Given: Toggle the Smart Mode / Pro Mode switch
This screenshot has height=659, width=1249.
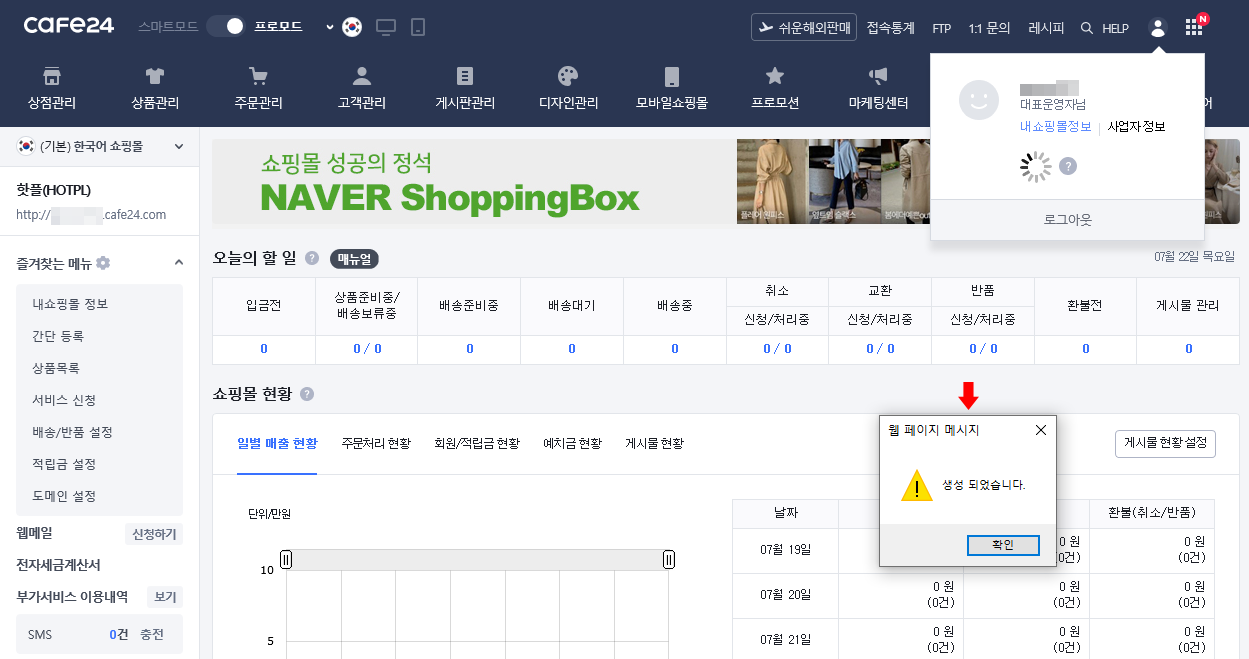Looking at the screenshot, I should point(226,27).
